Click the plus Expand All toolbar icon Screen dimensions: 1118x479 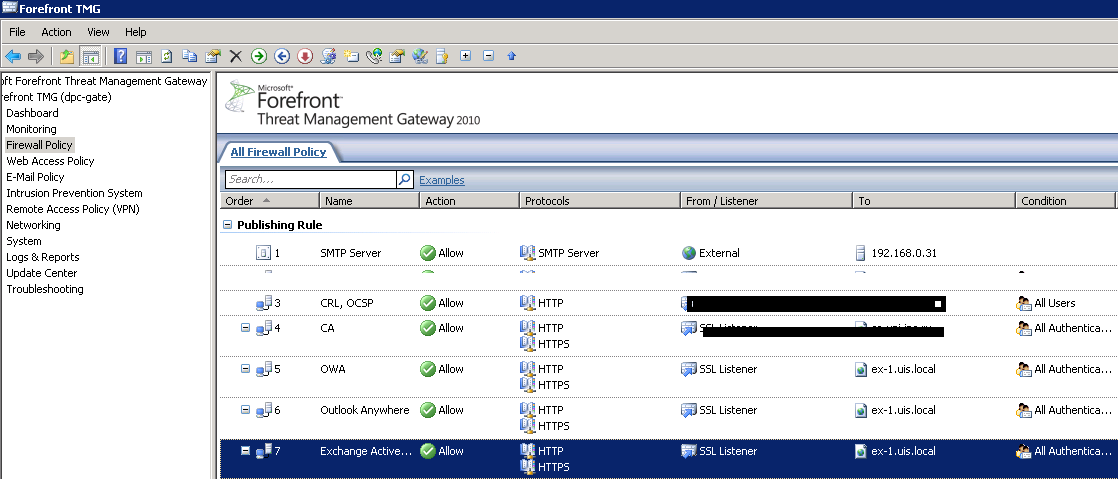pos(466,55)
